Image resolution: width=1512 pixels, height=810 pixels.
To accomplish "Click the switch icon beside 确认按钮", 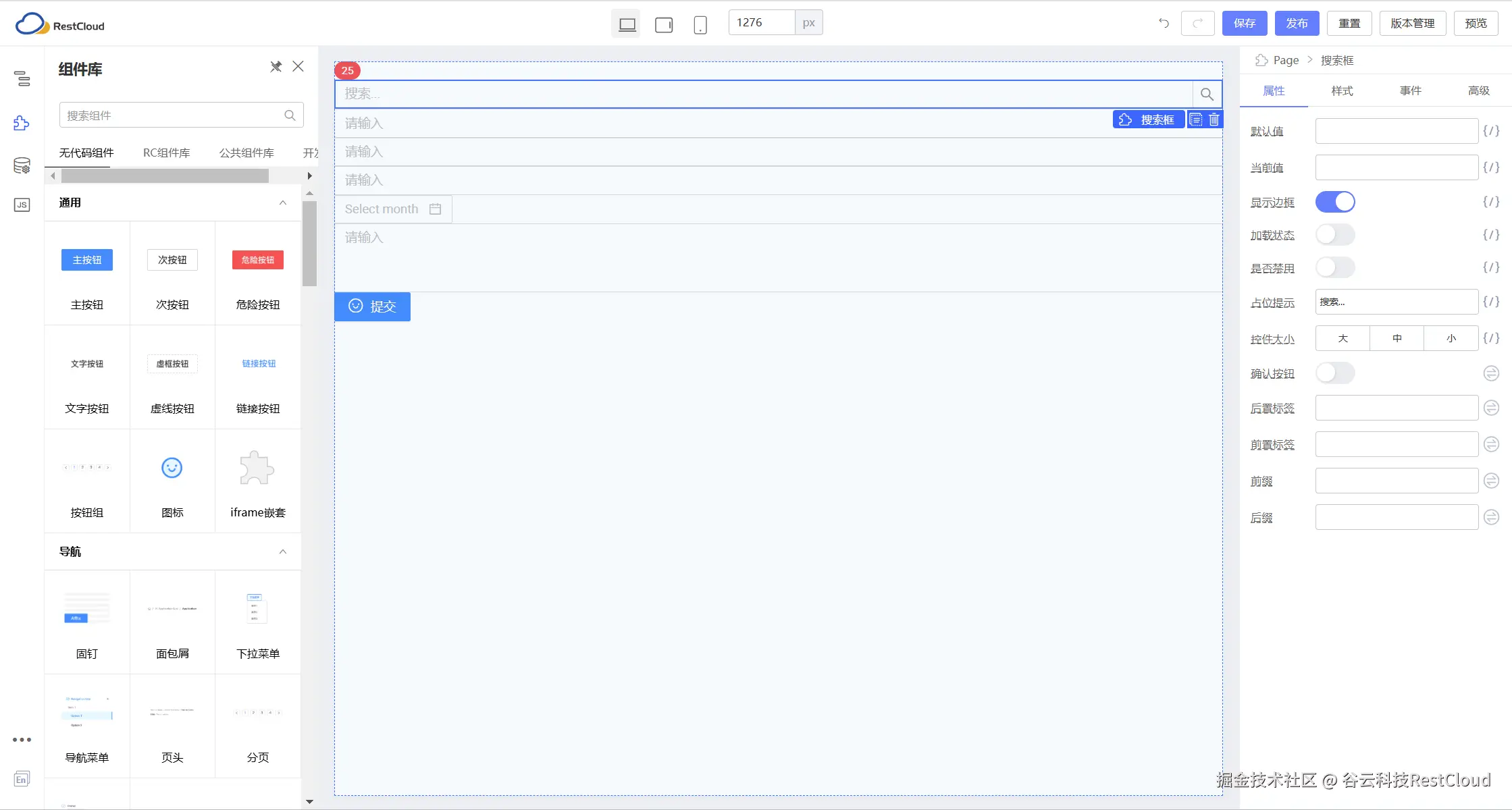I will pos(1491,373).
